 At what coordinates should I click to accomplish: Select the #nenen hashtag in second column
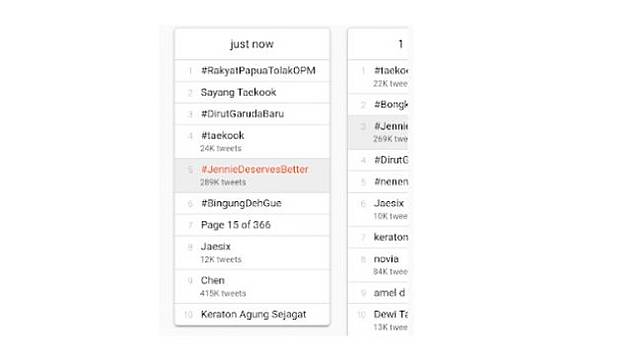tap(378, 182)
